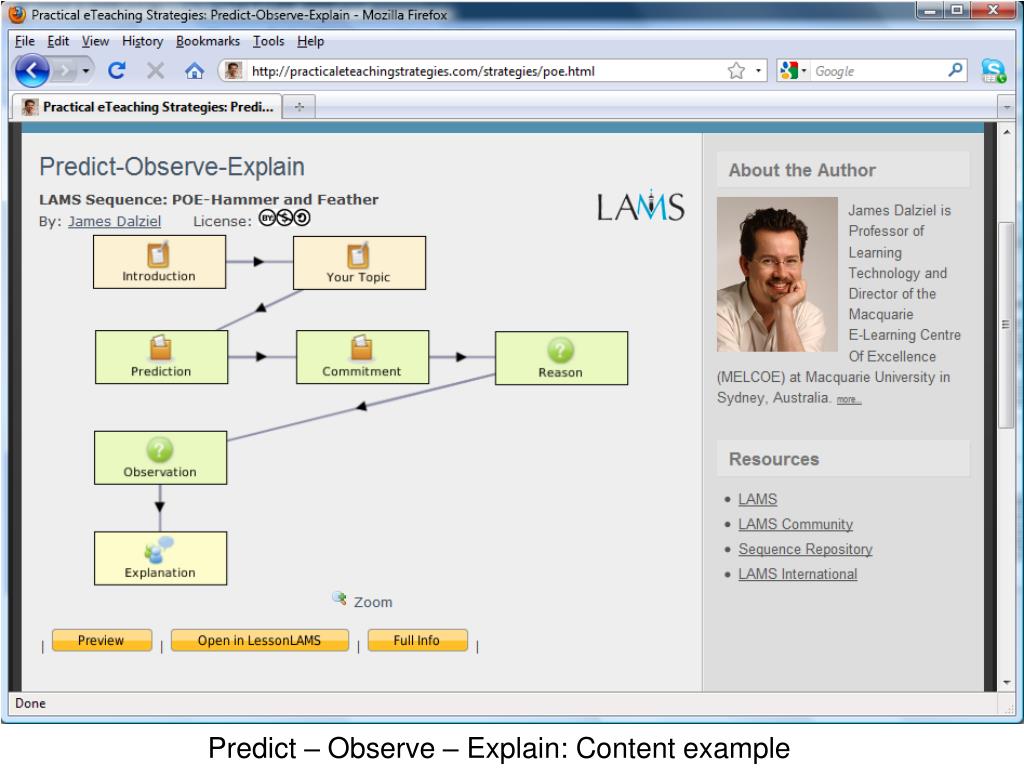Image resolution: width=1024 pixels, height=768 pixels.
Task: Click the Open in LessonLAMS button
Action: [x=260, y=640]
